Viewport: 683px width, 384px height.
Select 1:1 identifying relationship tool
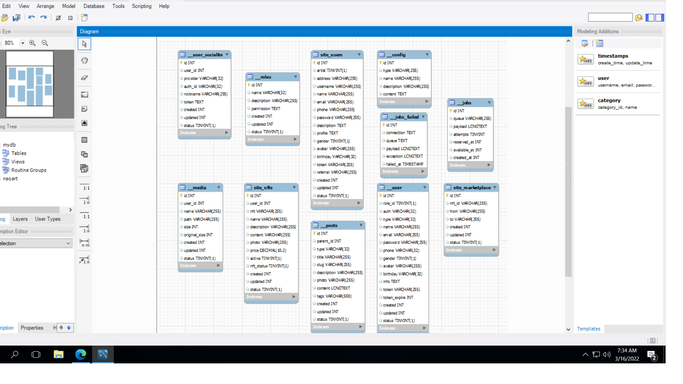(x=85, y=215)
